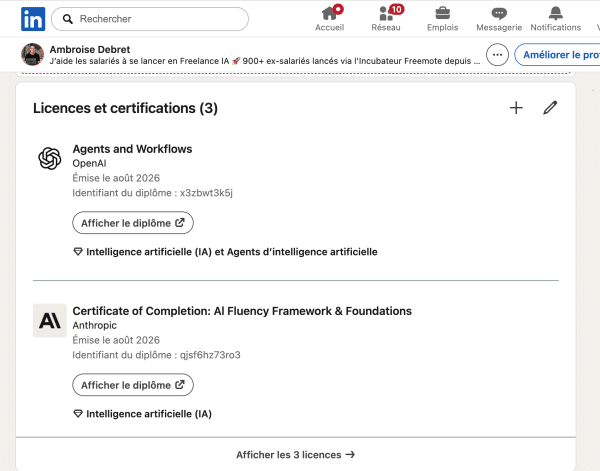Open the LinkedIn home logo
600x471 pixels.
click(33, 19)
